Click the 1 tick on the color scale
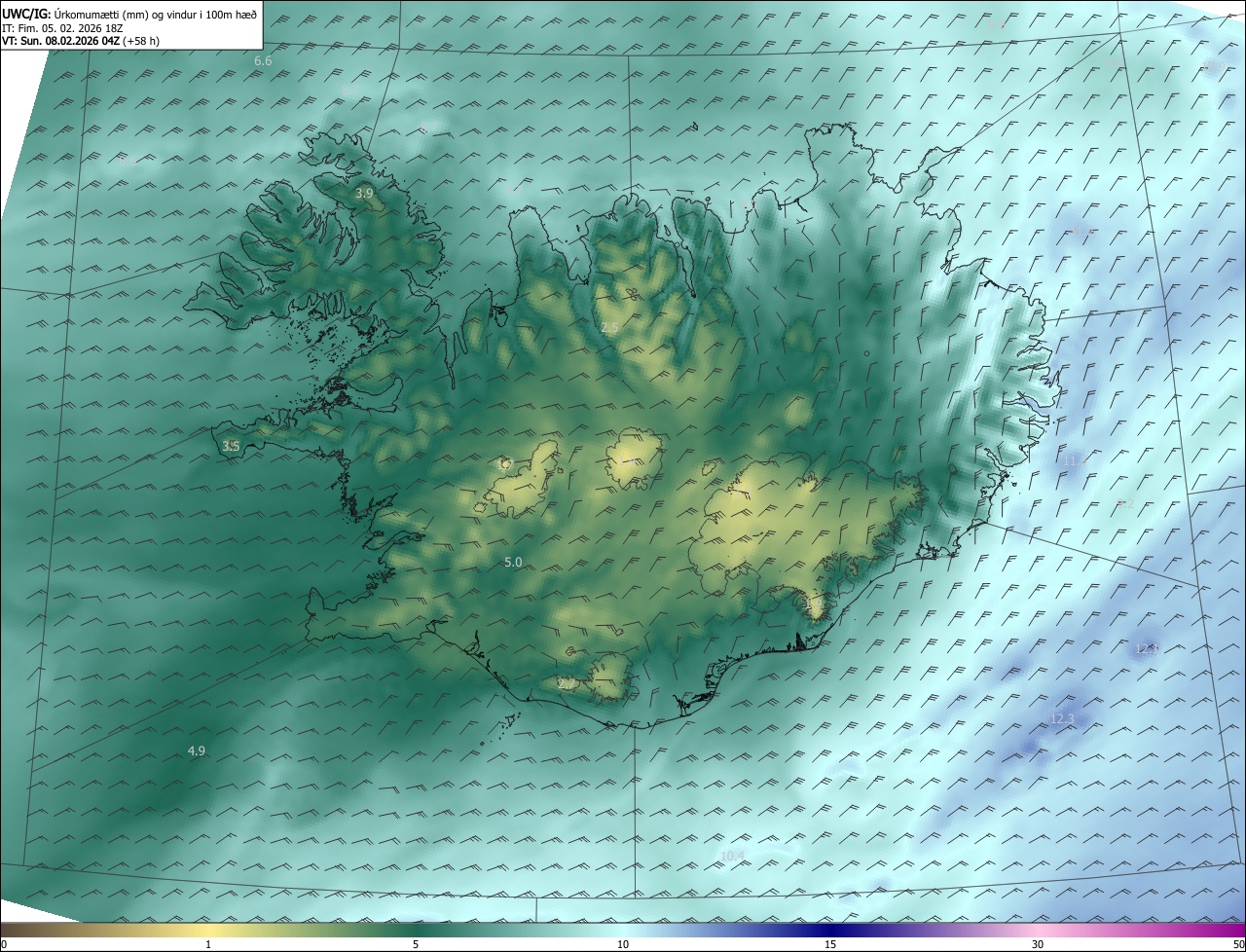Screen dimensions: 1246x952 (x=208, y=944)
